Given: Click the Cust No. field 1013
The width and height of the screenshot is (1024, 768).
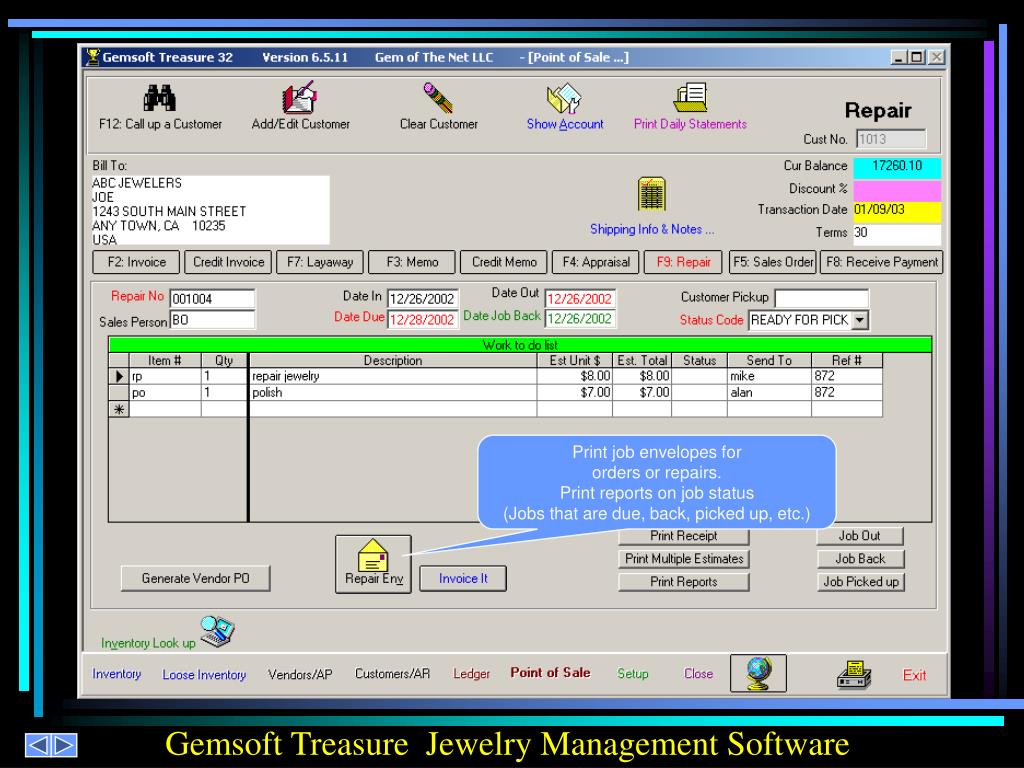Looking at the screenshot, I should pyautogui.click(x=891, y=139).
